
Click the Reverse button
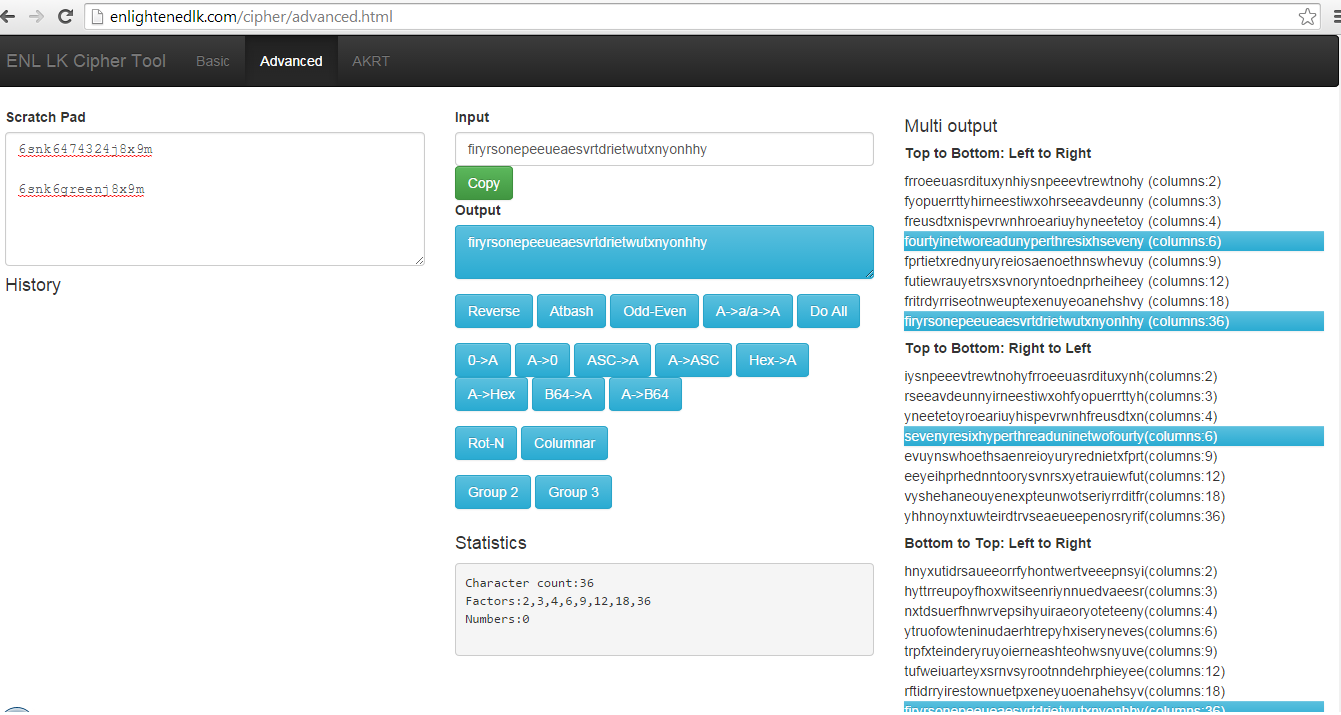click(494, 311)
